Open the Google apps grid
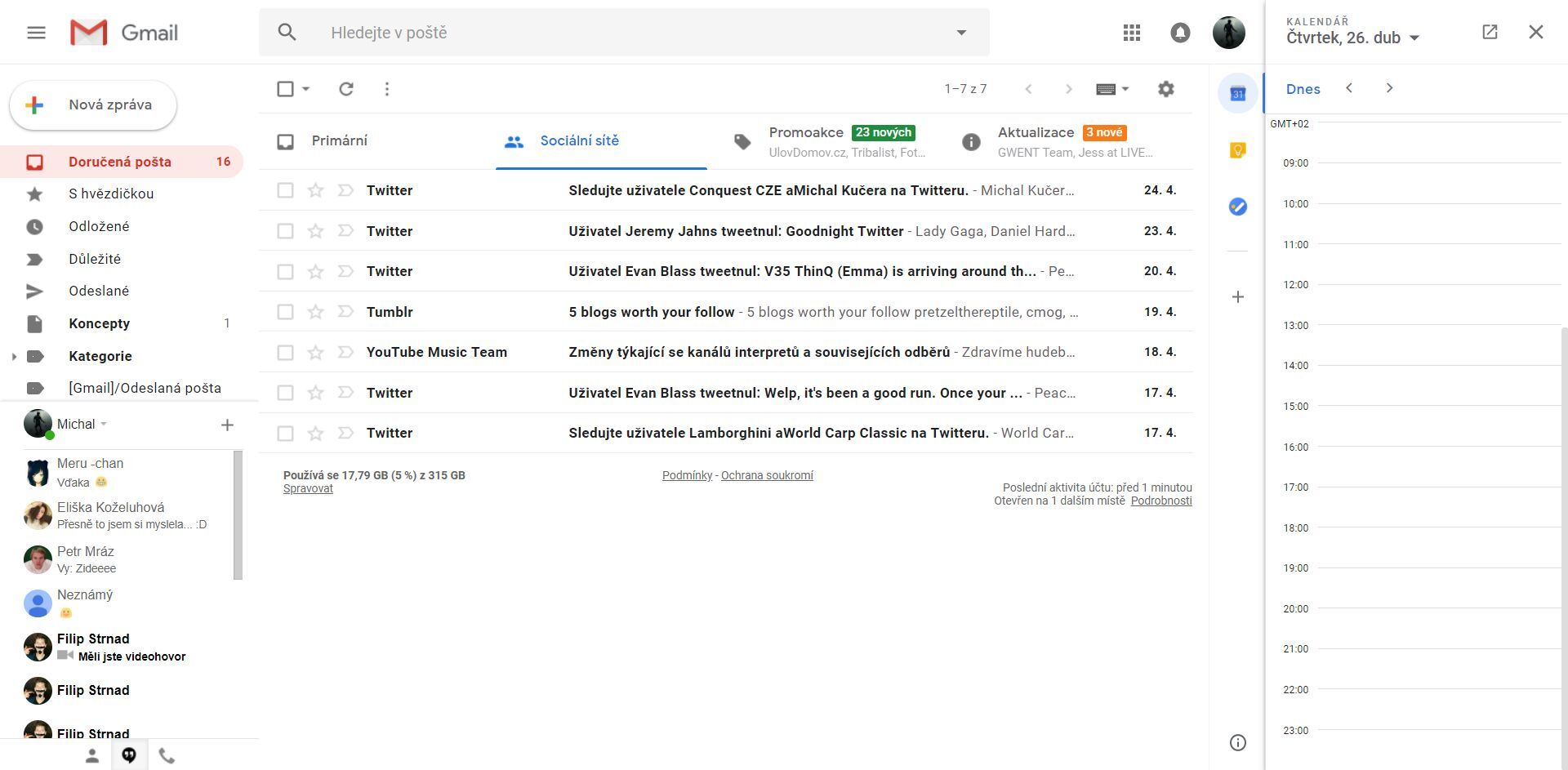Viewport: 1568px width, 770px height. click(x=1131, y=32)
